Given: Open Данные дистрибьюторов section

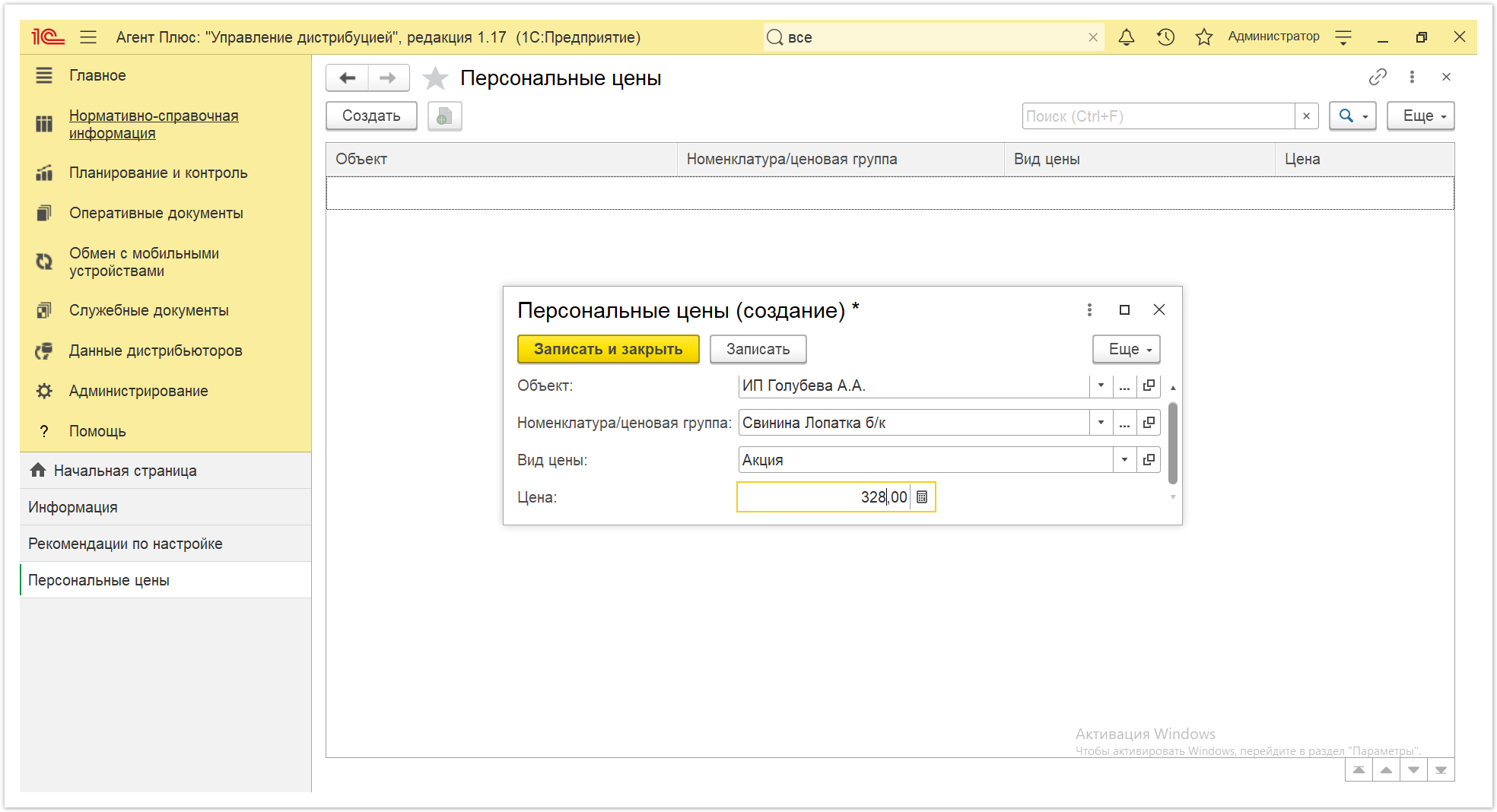Looking at the screenshot, I should click(155, 350).
